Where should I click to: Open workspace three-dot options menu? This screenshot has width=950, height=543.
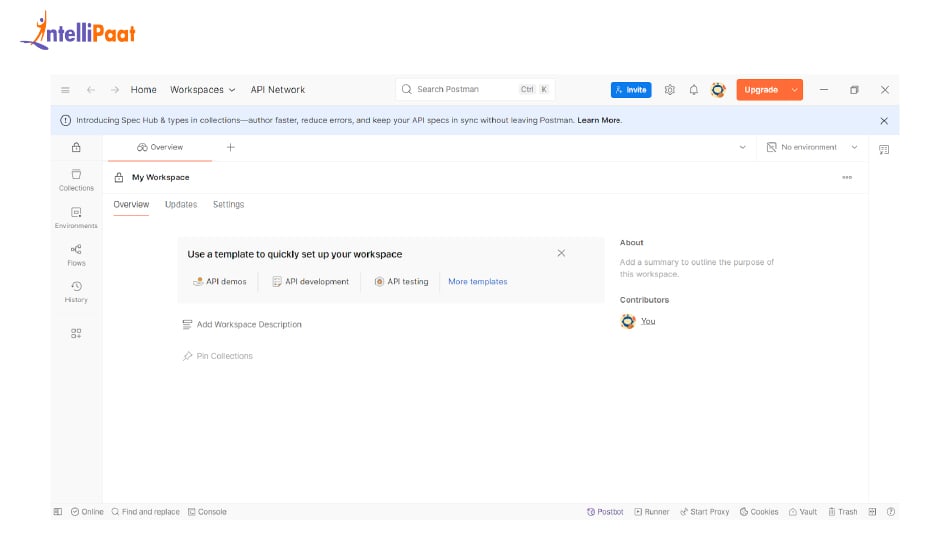[847, 178]
